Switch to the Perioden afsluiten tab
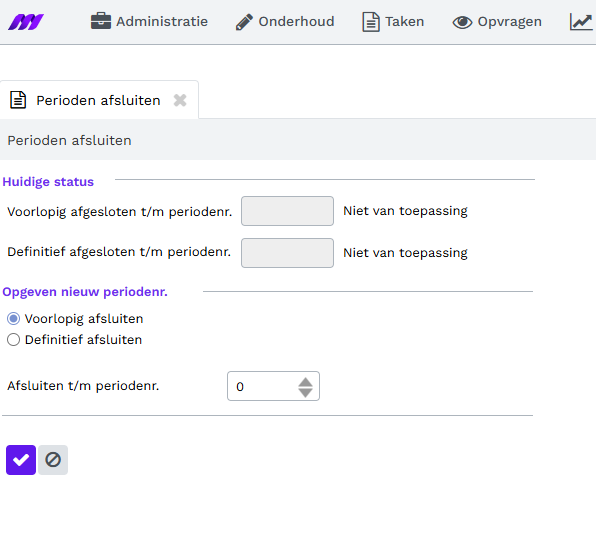This screenshot has width=596, height=548. click(x=98, y=100)
